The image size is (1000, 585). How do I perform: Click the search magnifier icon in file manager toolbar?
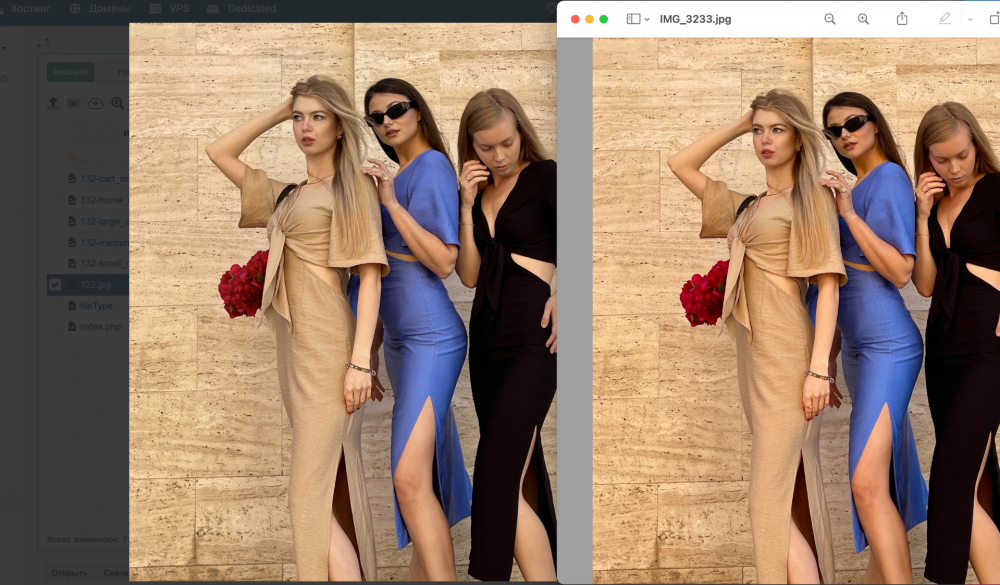click(x=117, y=103)
